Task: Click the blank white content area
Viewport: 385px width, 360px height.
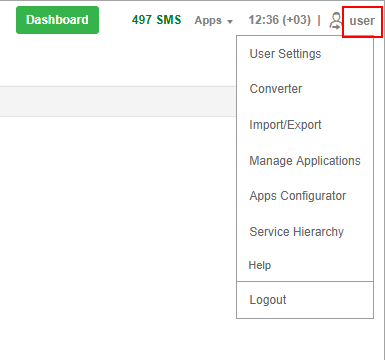Action: click(118, 233)
